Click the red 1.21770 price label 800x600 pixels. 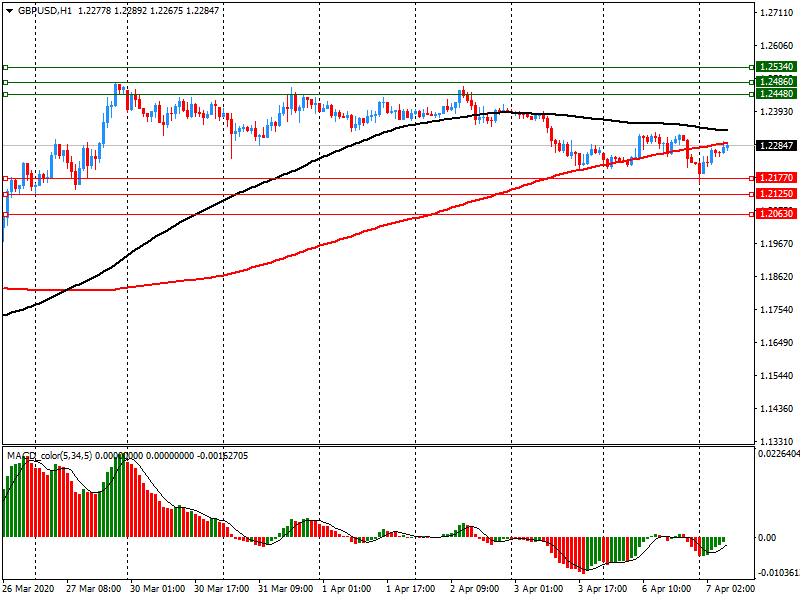tap(777, 178)
